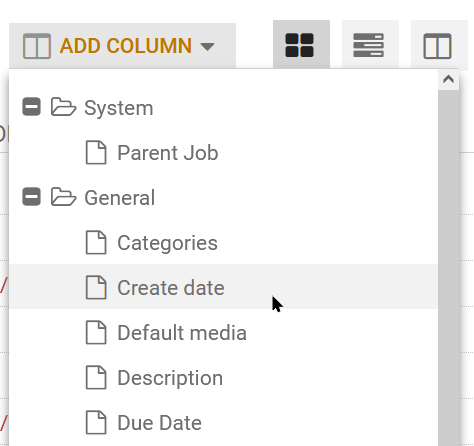Click the page icon beside Categories
Image resolution: width=474 pixels, height=446 pixels.
96,242
